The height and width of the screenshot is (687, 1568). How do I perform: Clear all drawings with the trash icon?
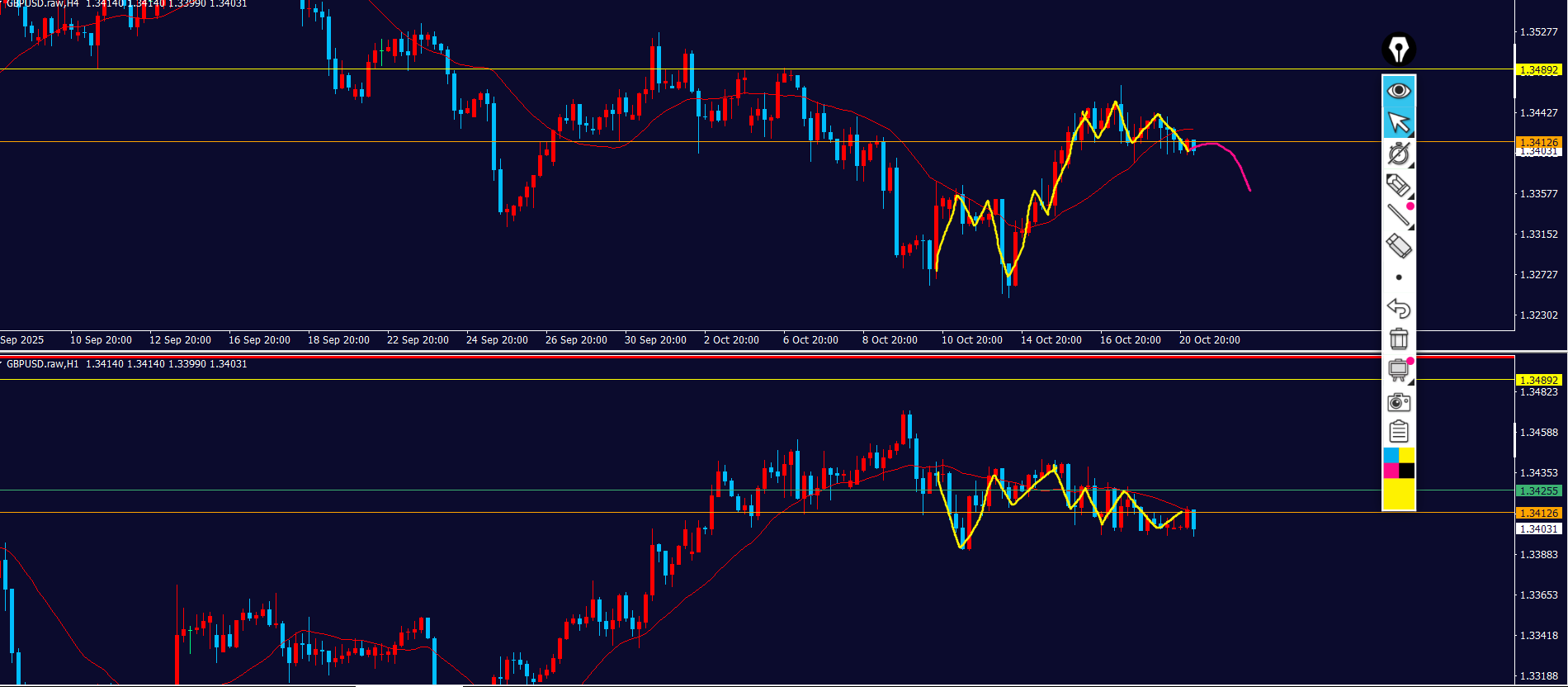coord(1398,339)
